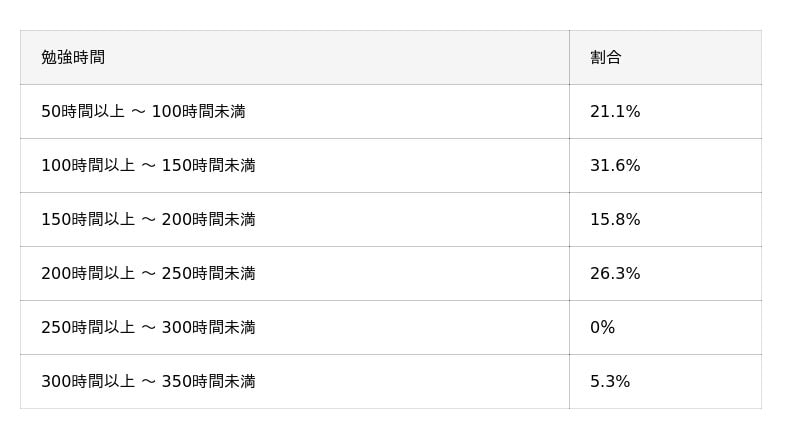Choose the study-time range showing 31.6%
The height and width of the screenshot is (439, 800).
[x=148, y=166]
